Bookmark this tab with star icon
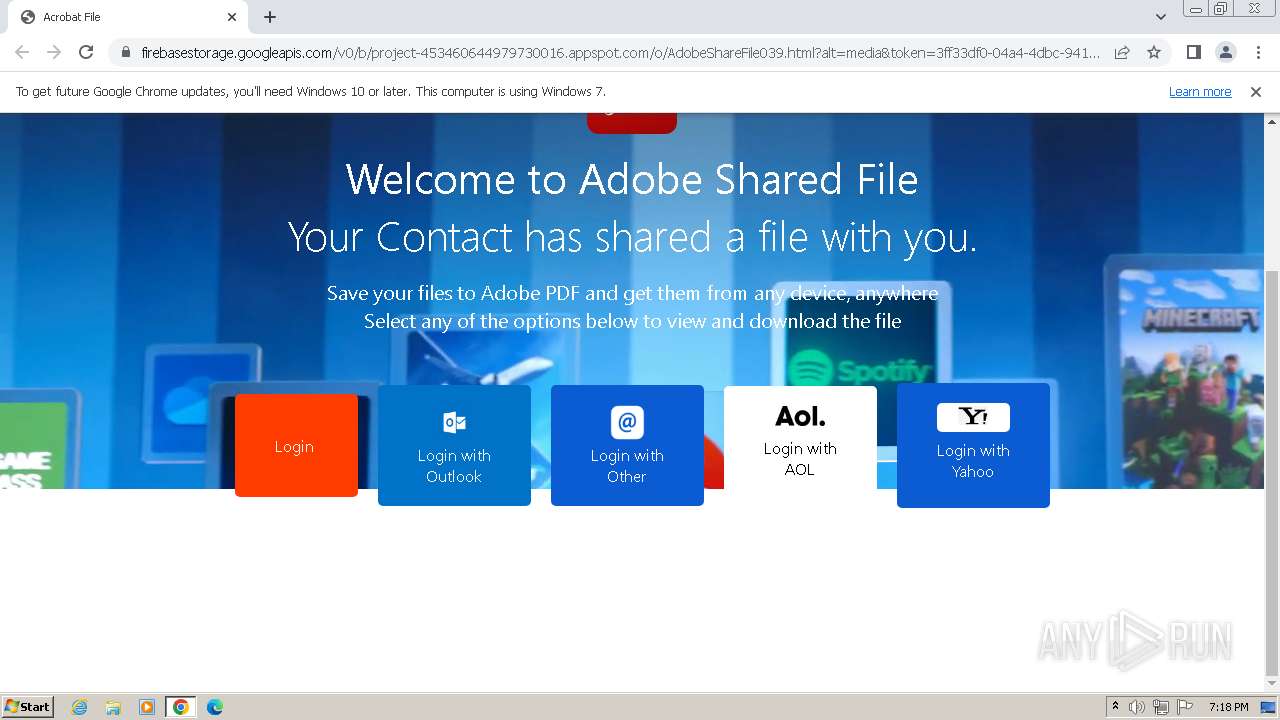 (x=1154, y=52)
